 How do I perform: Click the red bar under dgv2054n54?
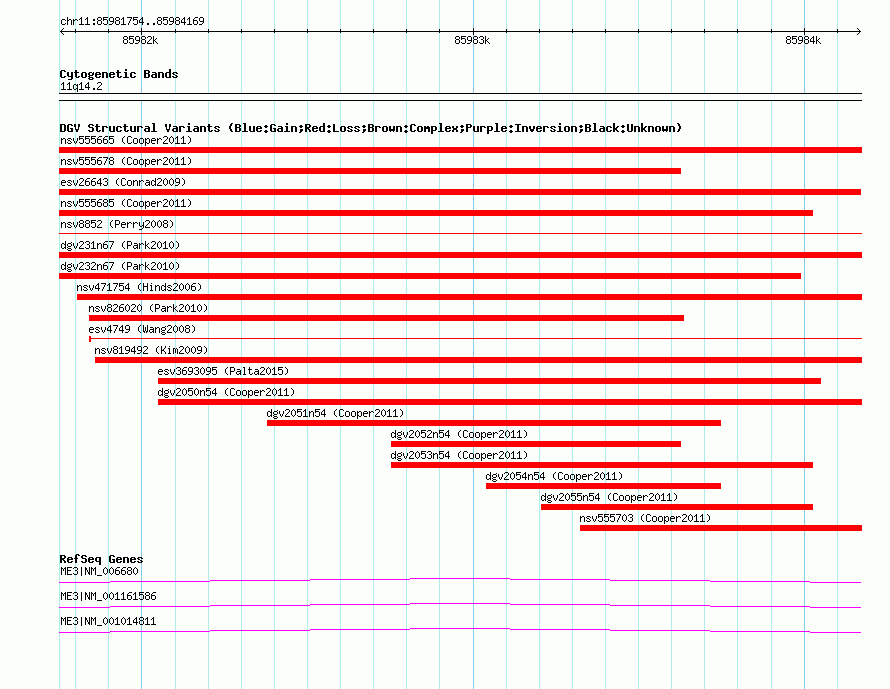(603, 486)
